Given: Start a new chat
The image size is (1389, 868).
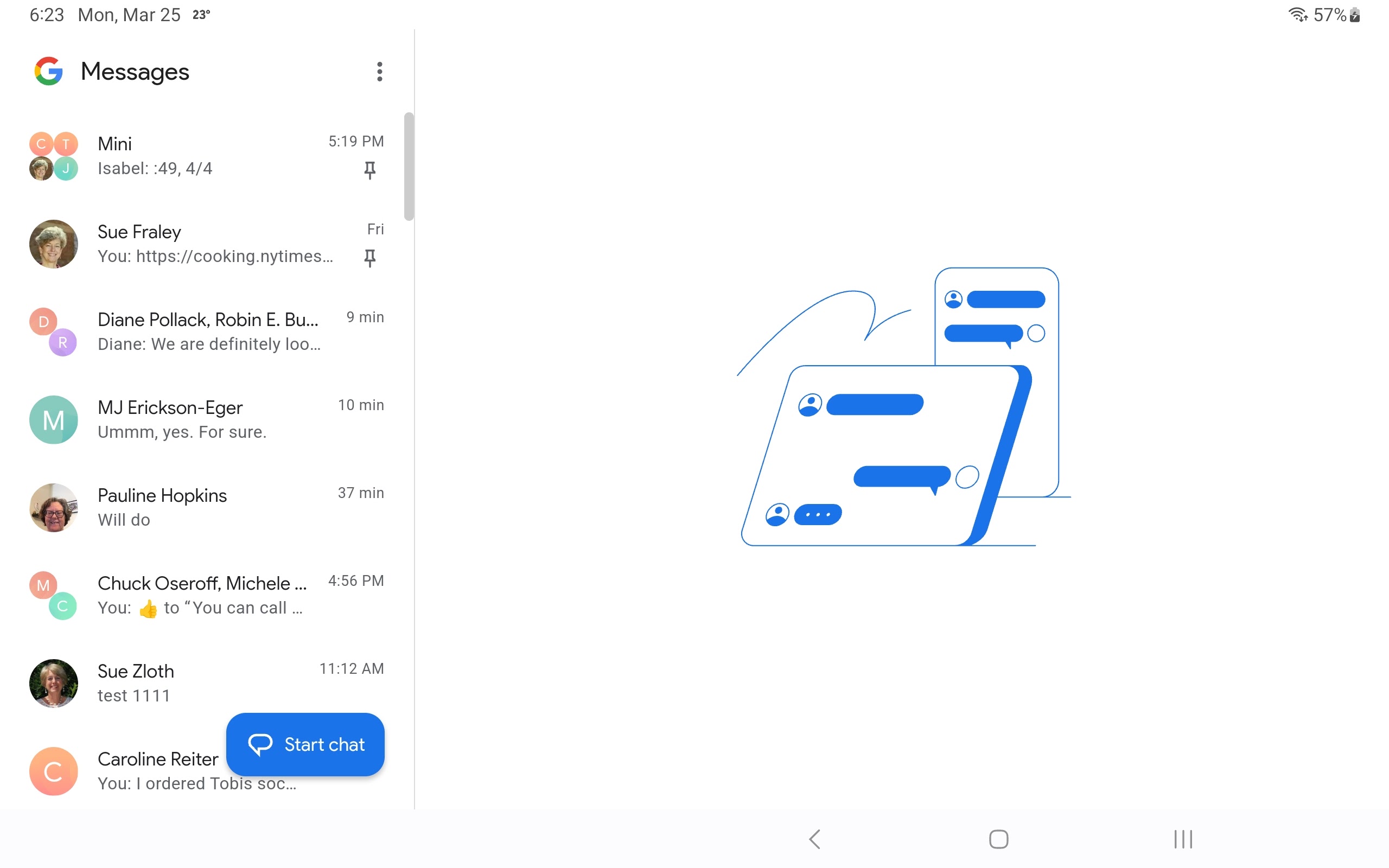Looking at the screenshot, I should click(x=305, y=744).
